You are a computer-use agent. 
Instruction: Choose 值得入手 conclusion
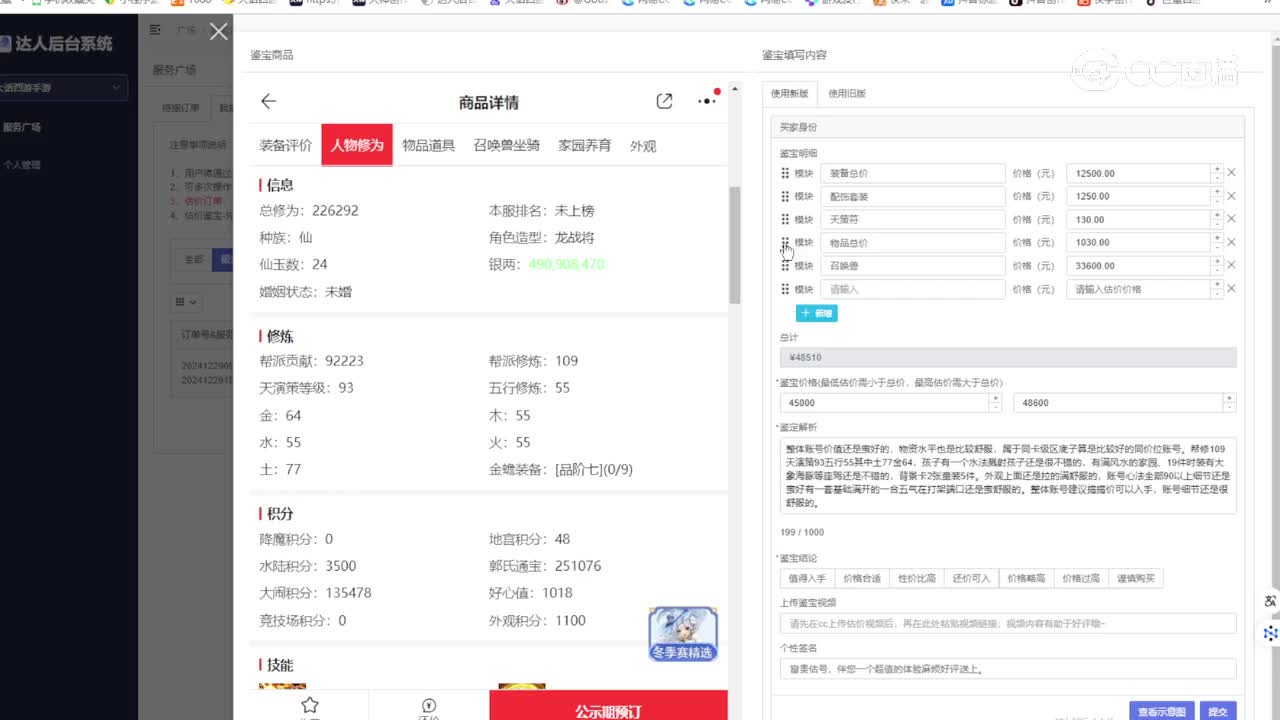(x=807, y=578)
